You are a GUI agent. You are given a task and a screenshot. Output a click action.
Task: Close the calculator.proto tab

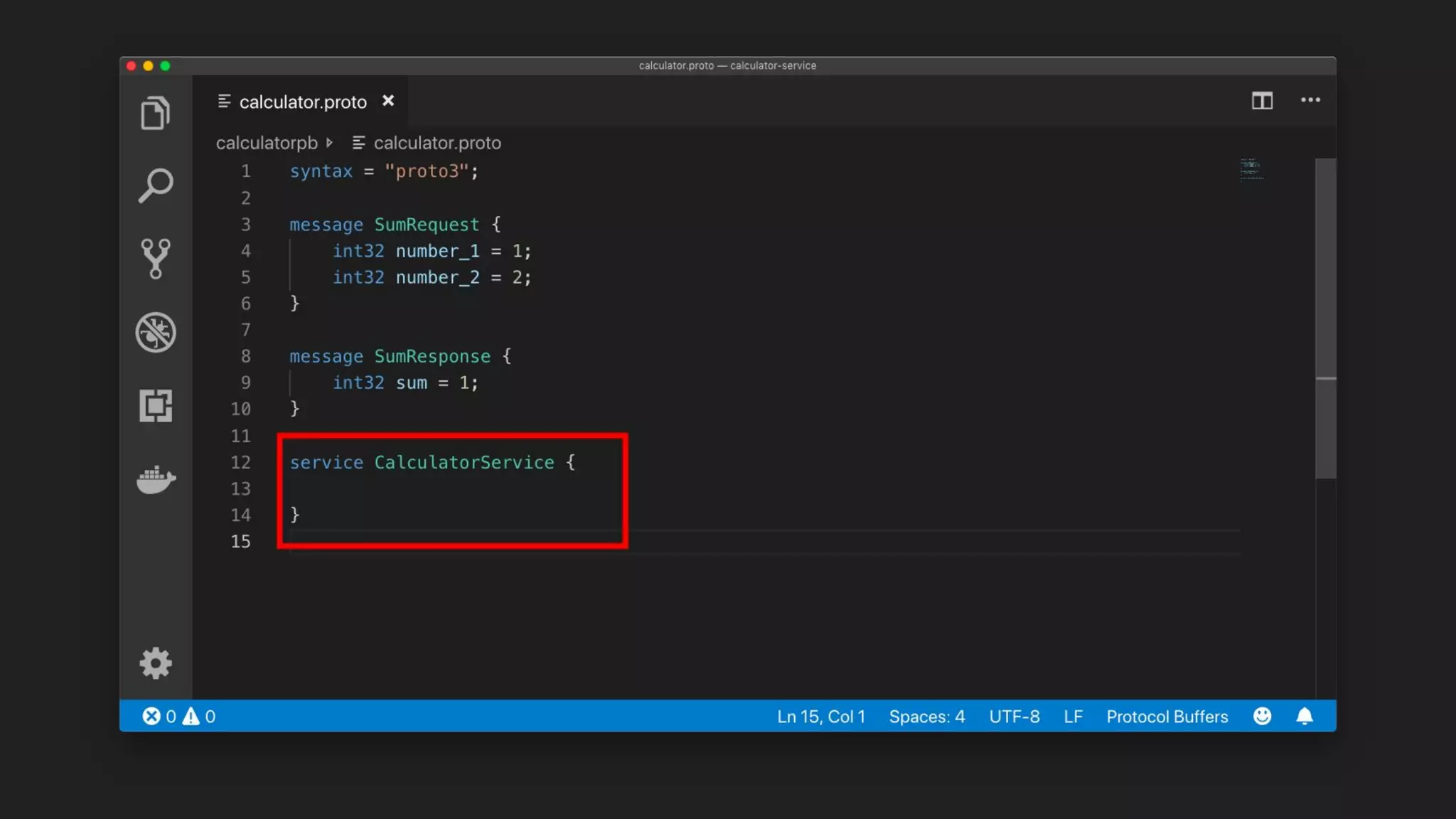click(388, 101)
